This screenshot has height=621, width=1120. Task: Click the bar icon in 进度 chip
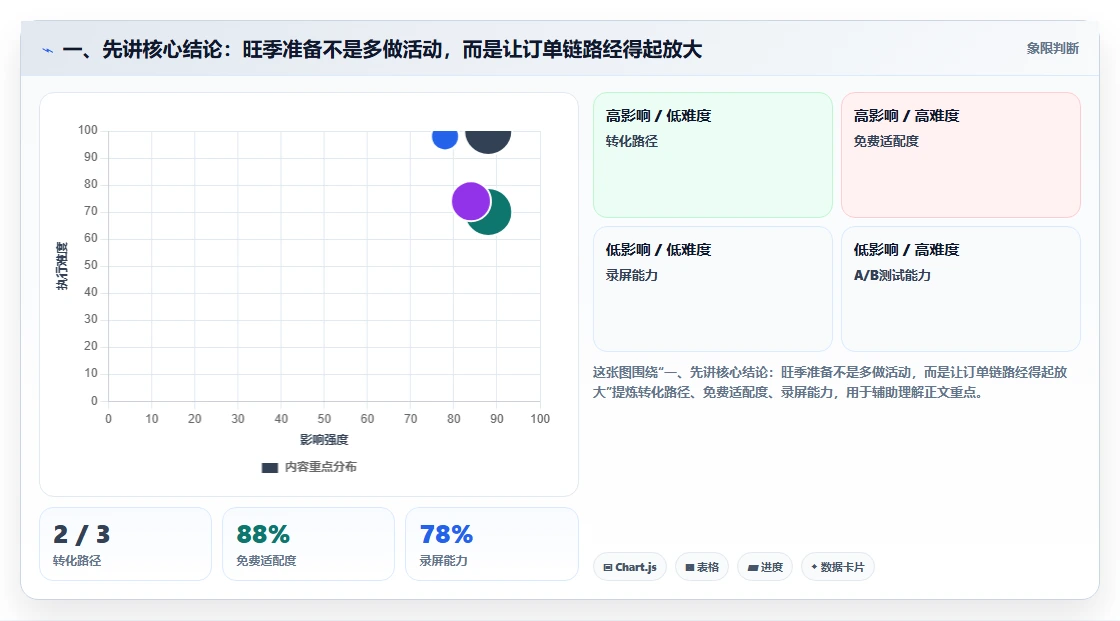coord(753,567)
